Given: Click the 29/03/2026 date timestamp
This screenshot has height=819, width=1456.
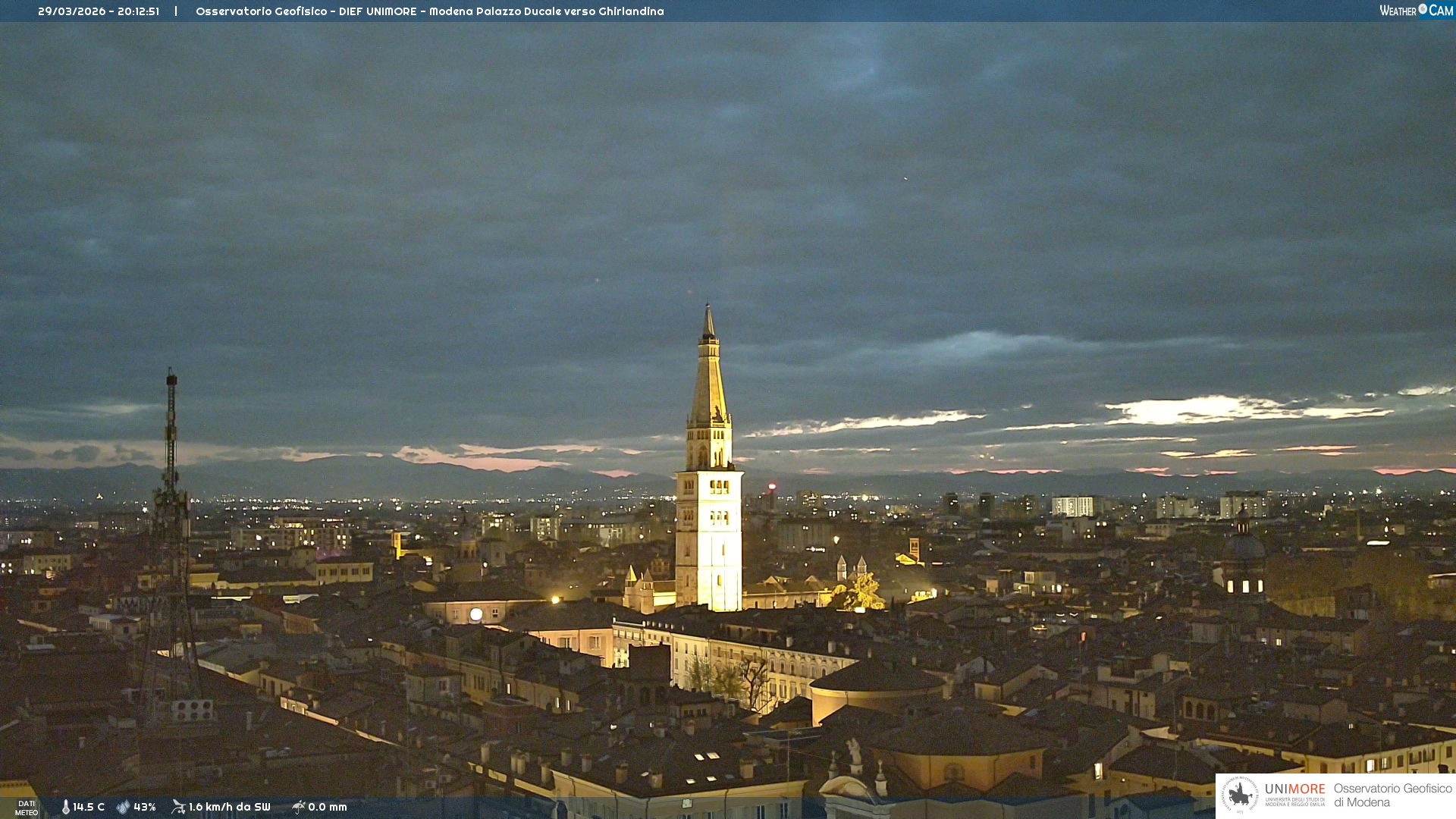Looking at the screenshot, I should (x=72, y=11).
